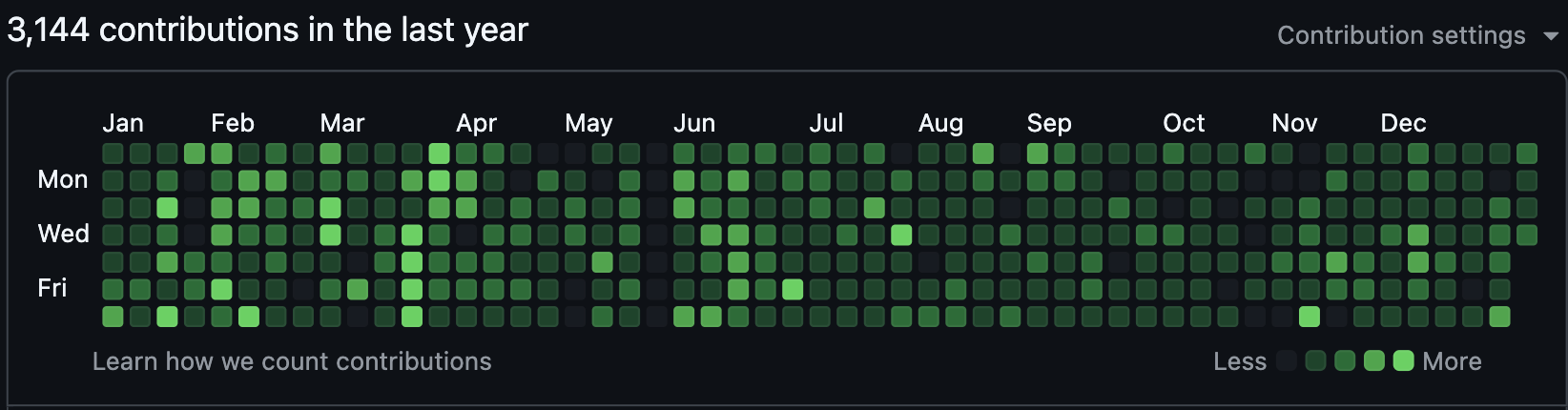Click the caret arrow beside Contribution settings
Screen dimensions: 1568x410
(1551, 36)
